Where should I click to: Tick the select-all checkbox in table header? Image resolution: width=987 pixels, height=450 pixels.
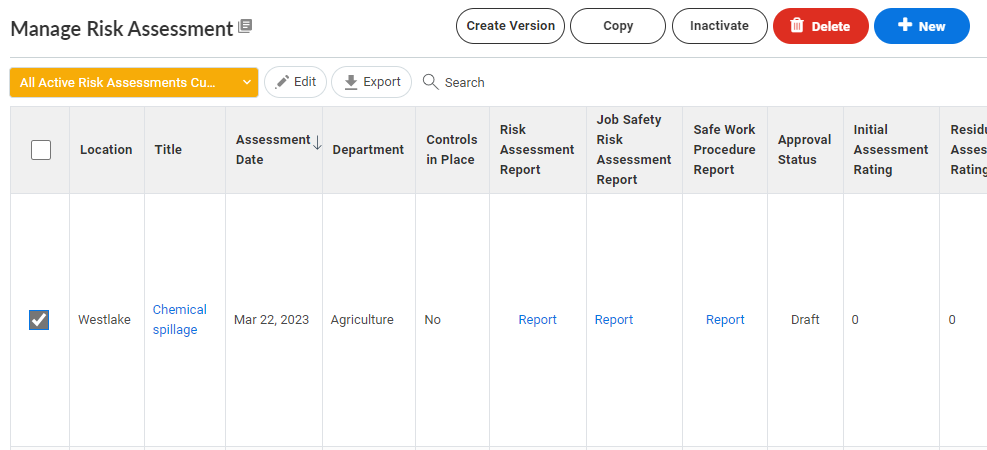pyautogui.click(x=41, y=150)
